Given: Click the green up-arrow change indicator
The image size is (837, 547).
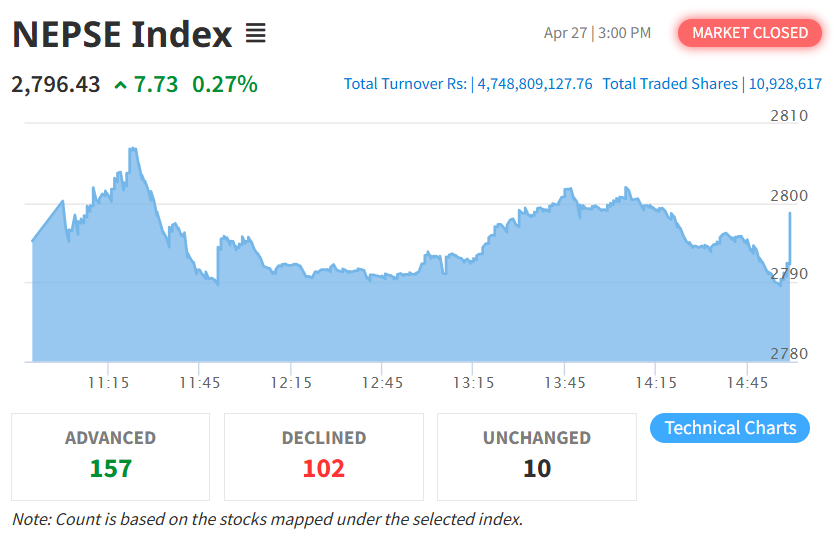Looking at the screenshot, I should tap(121, 85).
